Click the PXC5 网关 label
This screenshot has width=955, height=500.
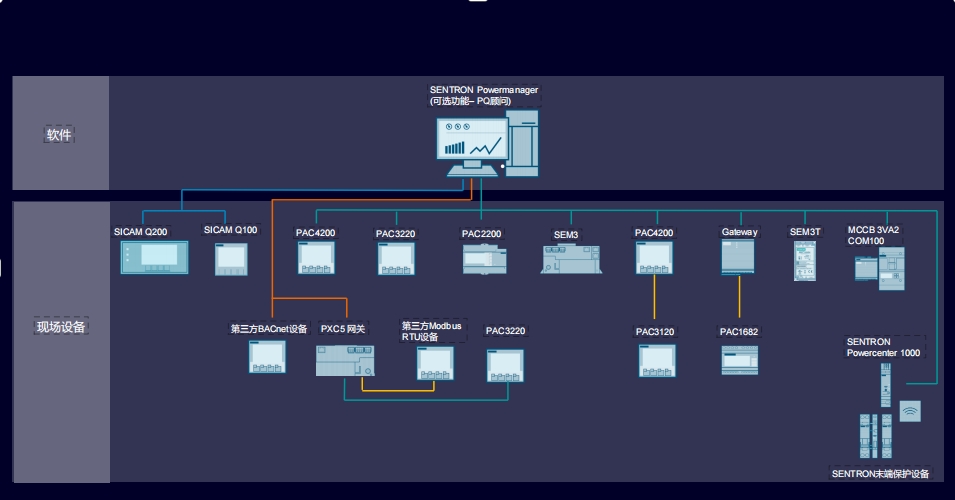pos(343,329)
